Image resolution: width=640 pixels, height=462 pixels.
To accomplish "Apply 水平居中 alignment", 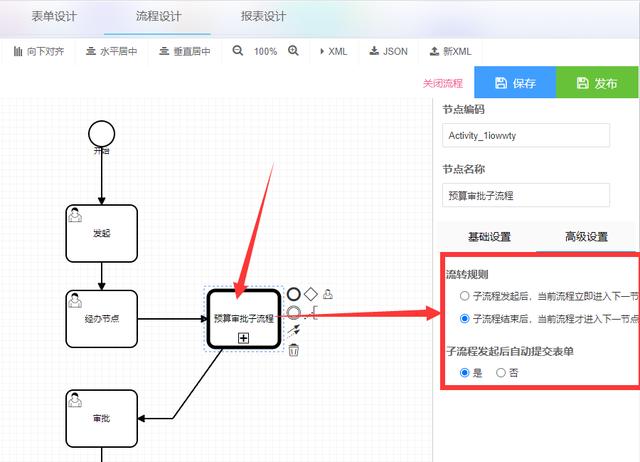I will pos(111,51).
